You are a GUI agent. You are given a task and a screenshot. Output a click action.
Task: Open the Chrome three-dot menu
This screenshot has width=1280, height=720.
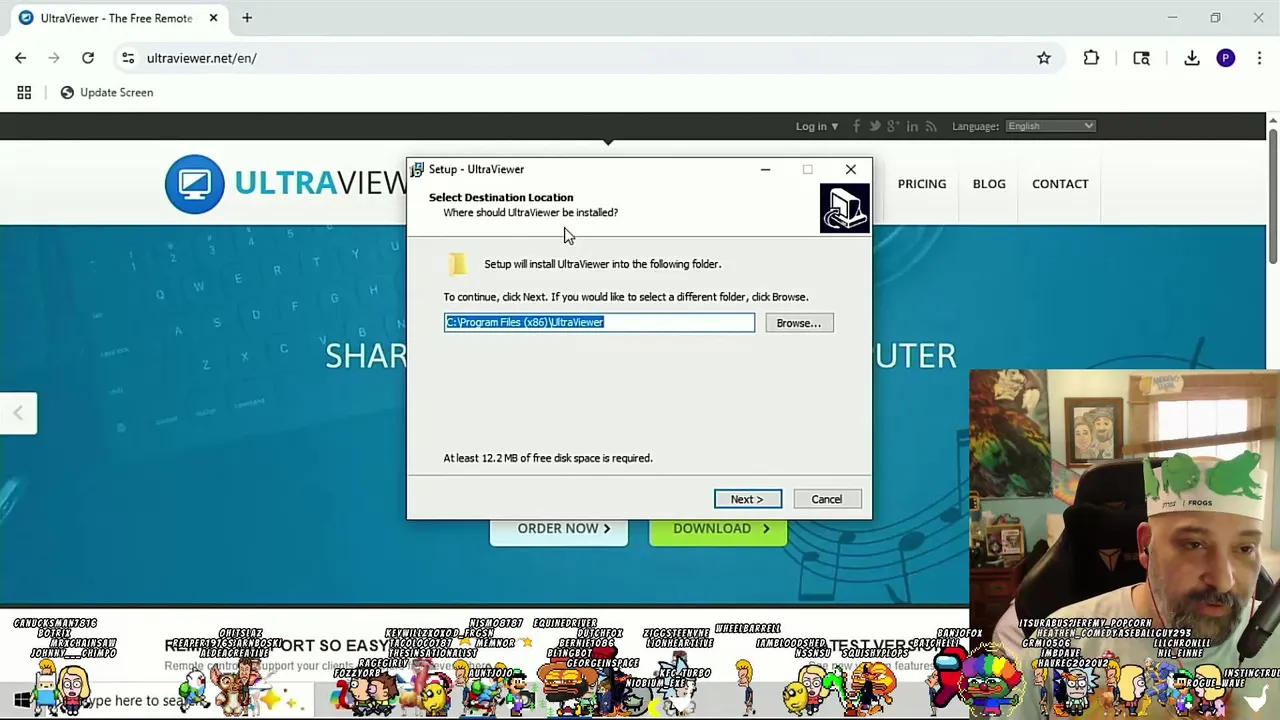pyautogui.click(x=1259, y=58)
